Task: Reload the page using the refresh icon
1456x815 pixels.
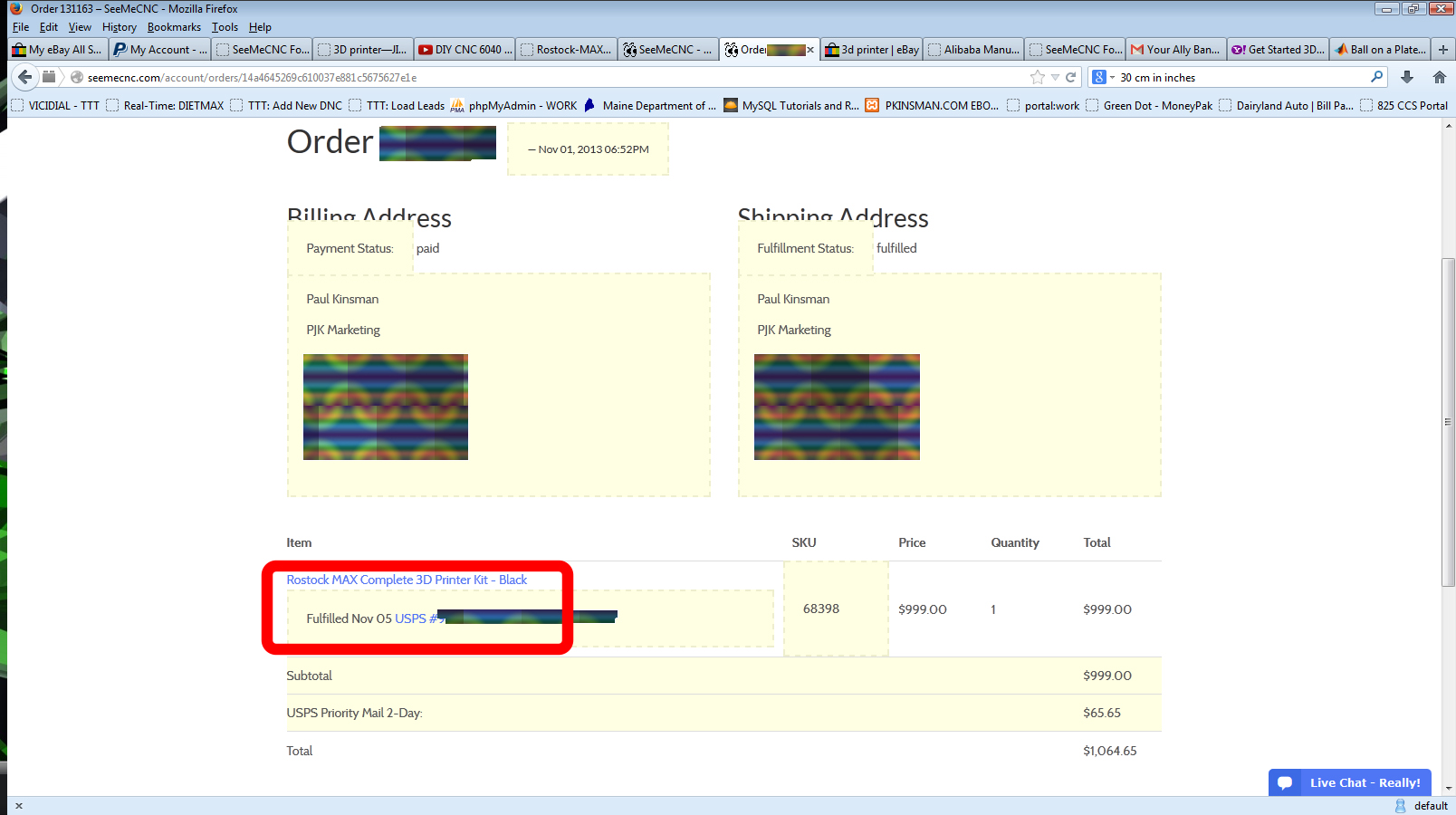Action: coord(1071,77)
